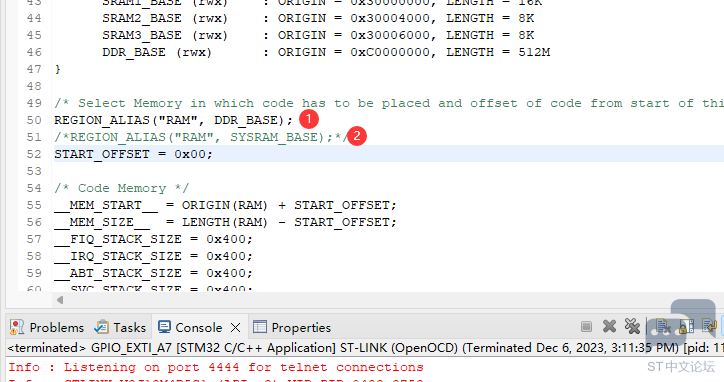Click the 0xC0000000 origin value
This screenshot has width=724, height=382.
pos(390,52)
